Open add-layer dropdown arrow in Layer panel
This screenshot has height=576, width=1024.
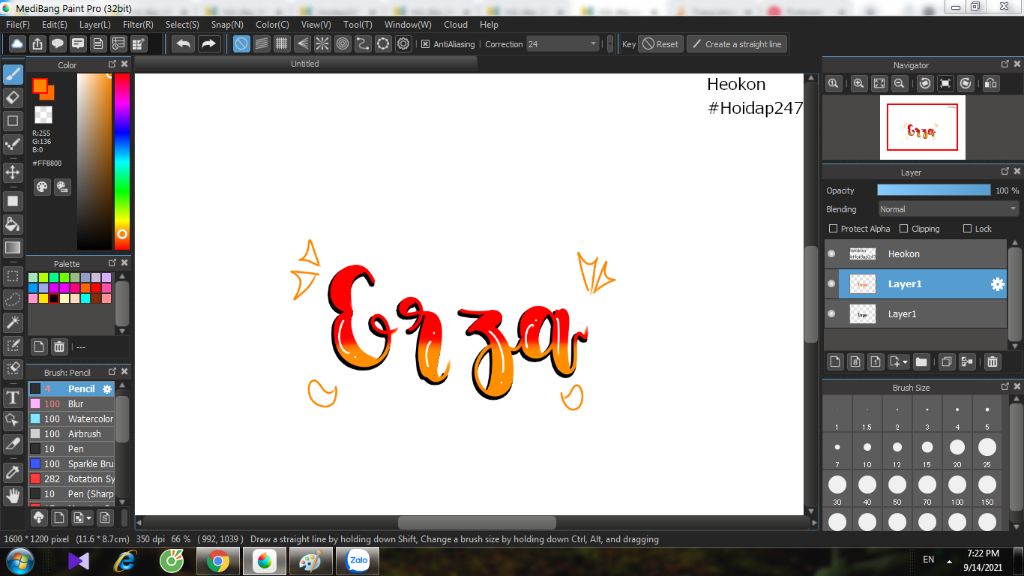point(904,362)
